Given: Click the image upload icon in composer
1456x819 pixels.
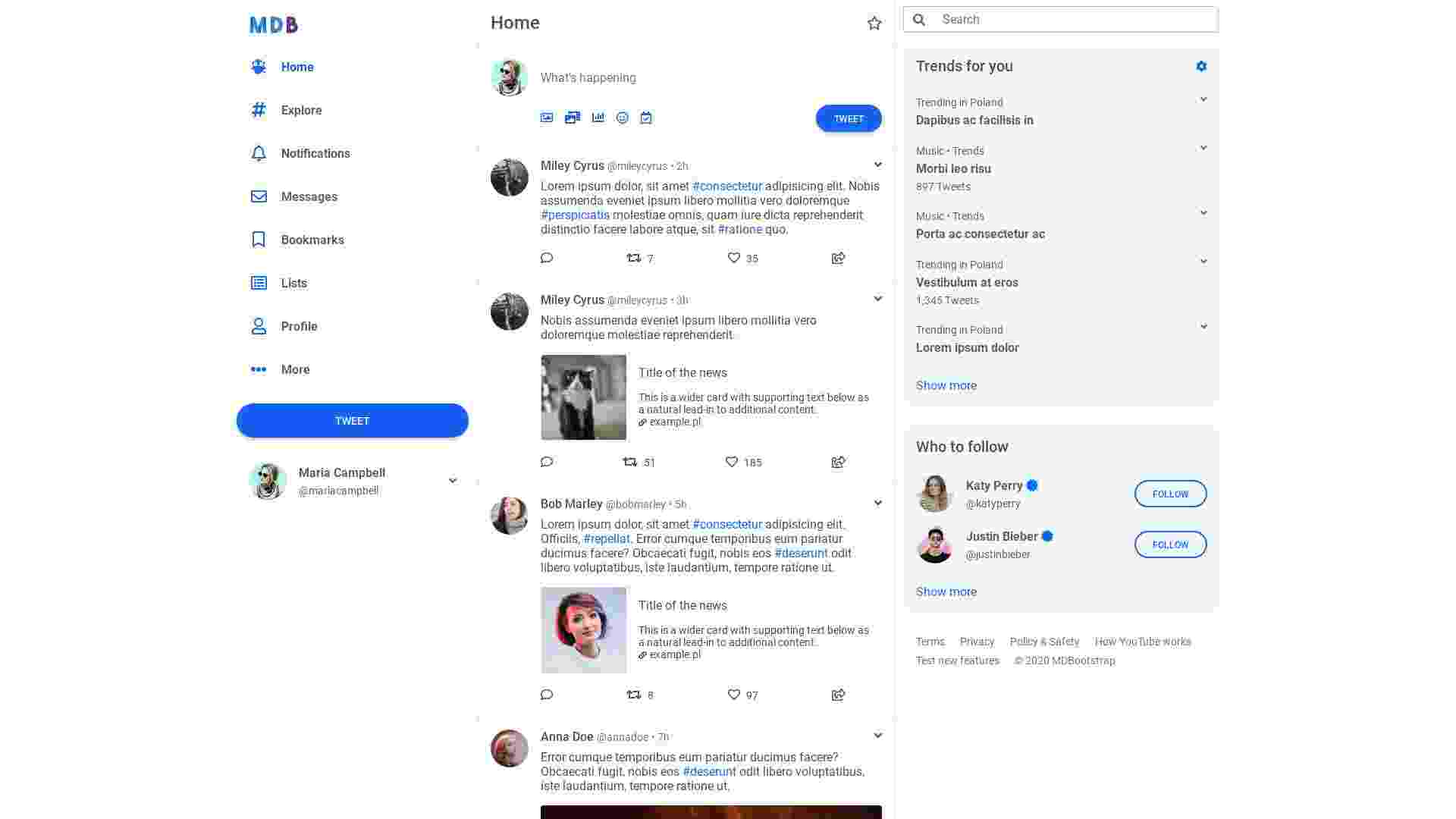Looking at the screenshot, I should 547,118.
